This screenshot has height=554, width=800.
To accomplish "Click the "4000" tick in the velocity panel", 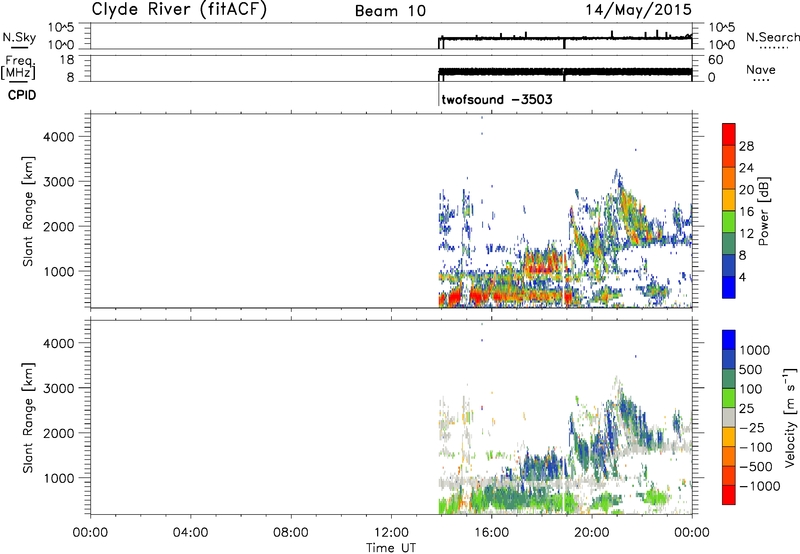I will pyautogui.click(x=58, y=343).
